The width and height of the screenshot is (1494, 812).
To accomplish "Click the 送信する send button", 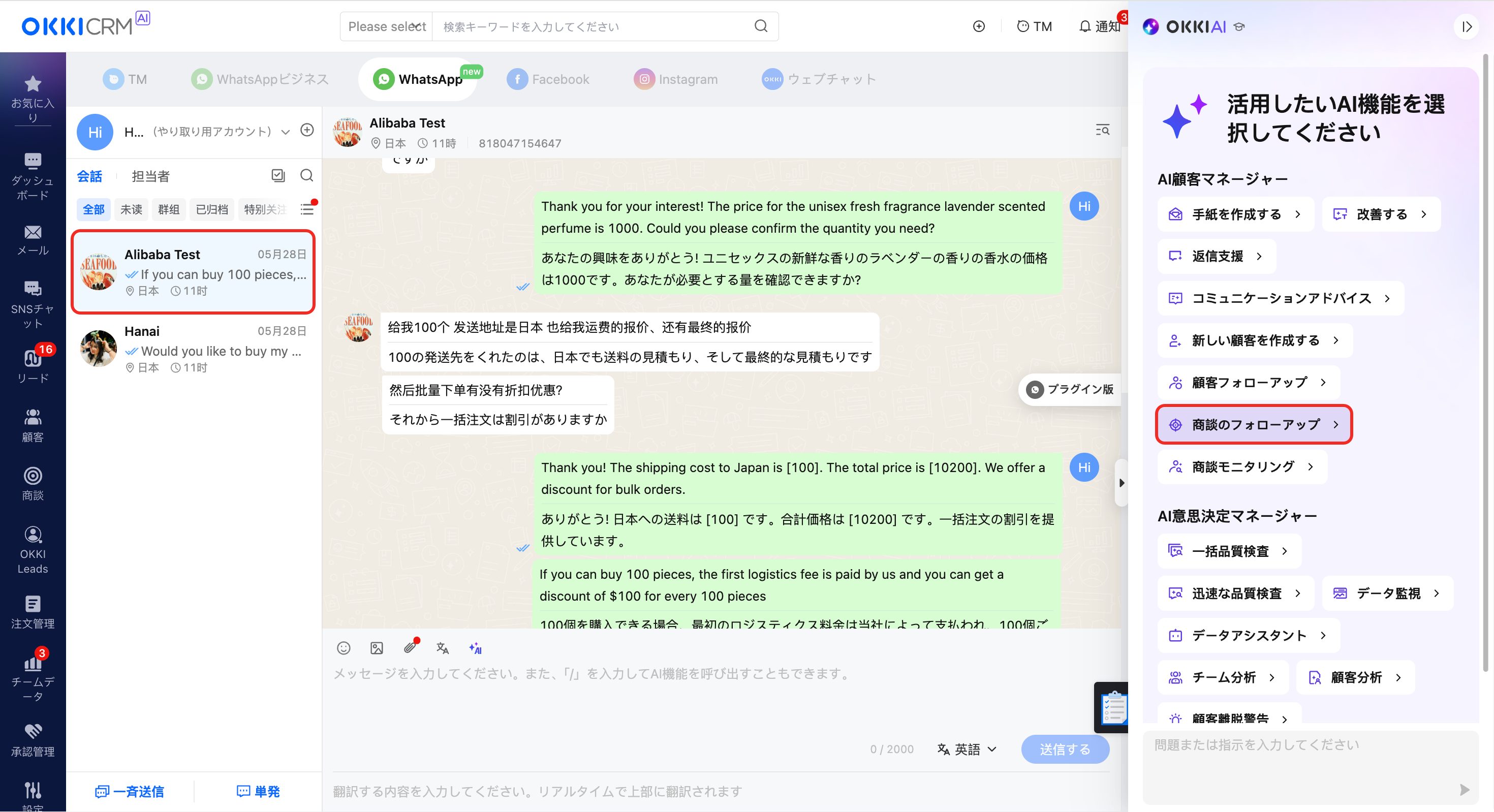I will [1065, 749].
